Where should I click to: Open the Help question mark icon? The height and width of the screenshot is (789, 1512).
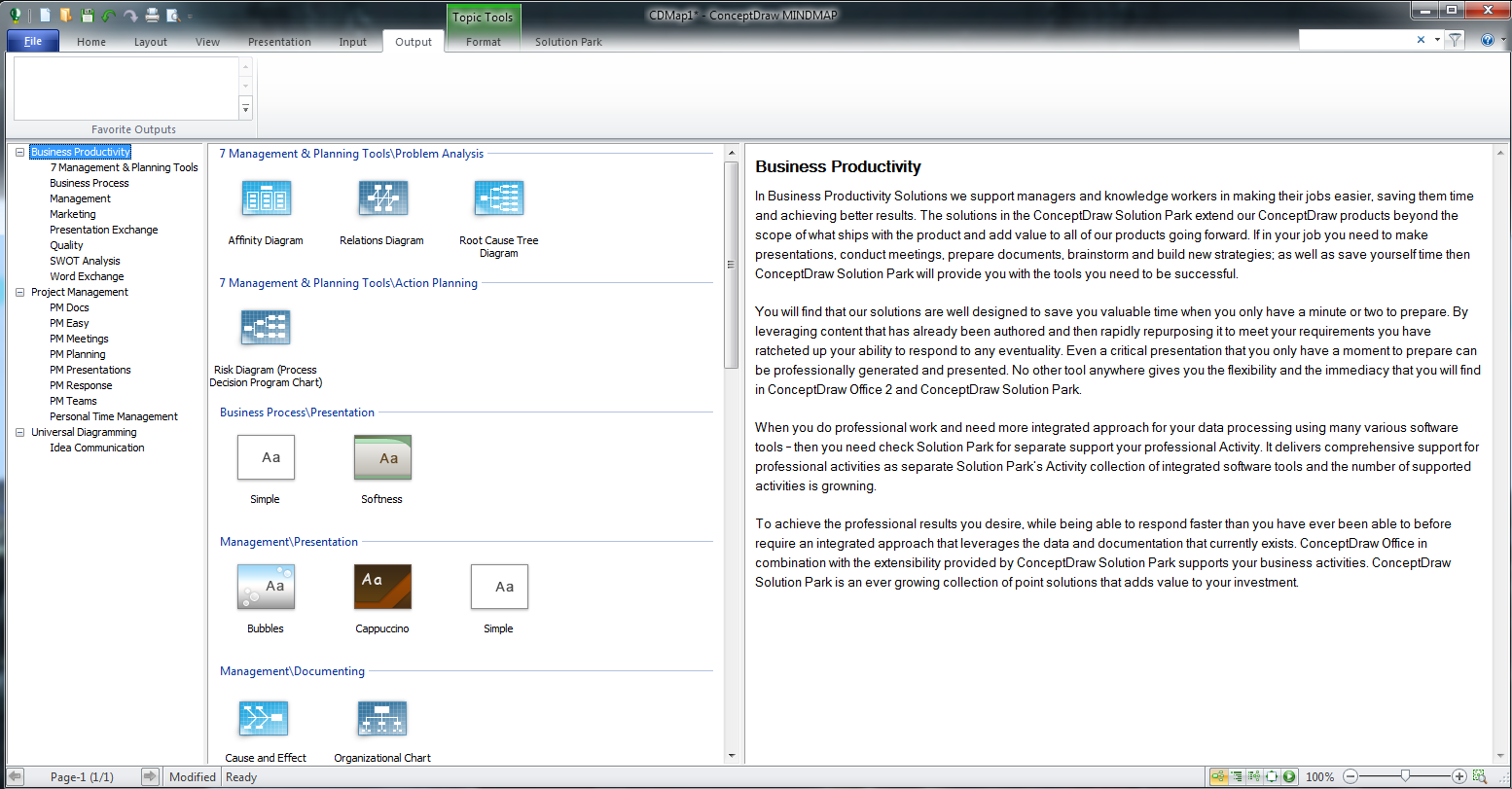[x=1487, y=40]
